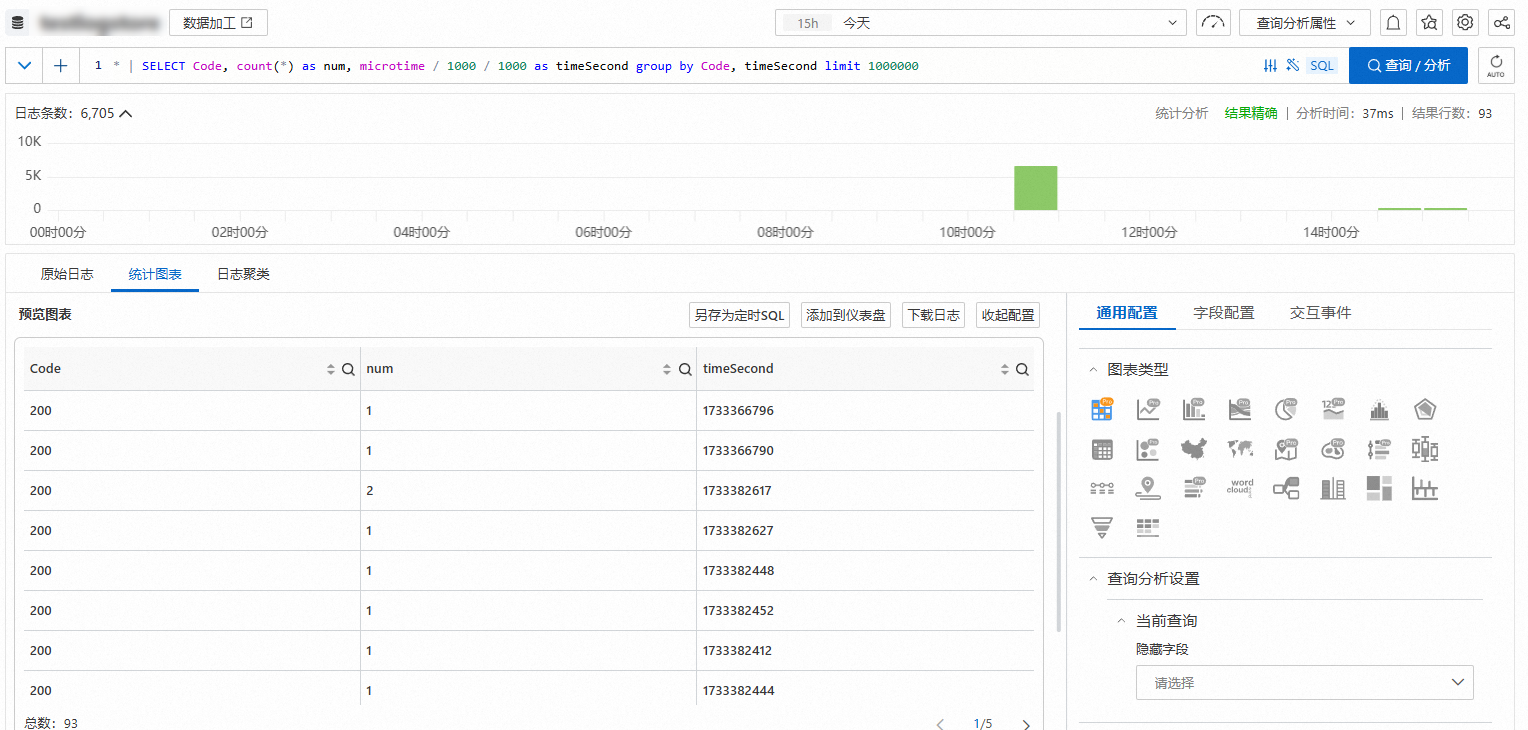
Task: Collapse the 当前查询 subsection
Action: pos(1122,621)
